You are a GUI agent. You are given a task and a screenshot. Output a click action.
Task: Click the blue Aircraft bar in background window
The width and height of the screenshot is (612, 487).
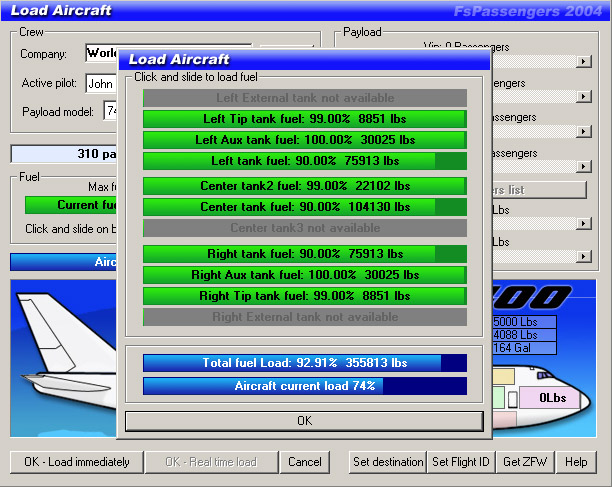point(64,262)
